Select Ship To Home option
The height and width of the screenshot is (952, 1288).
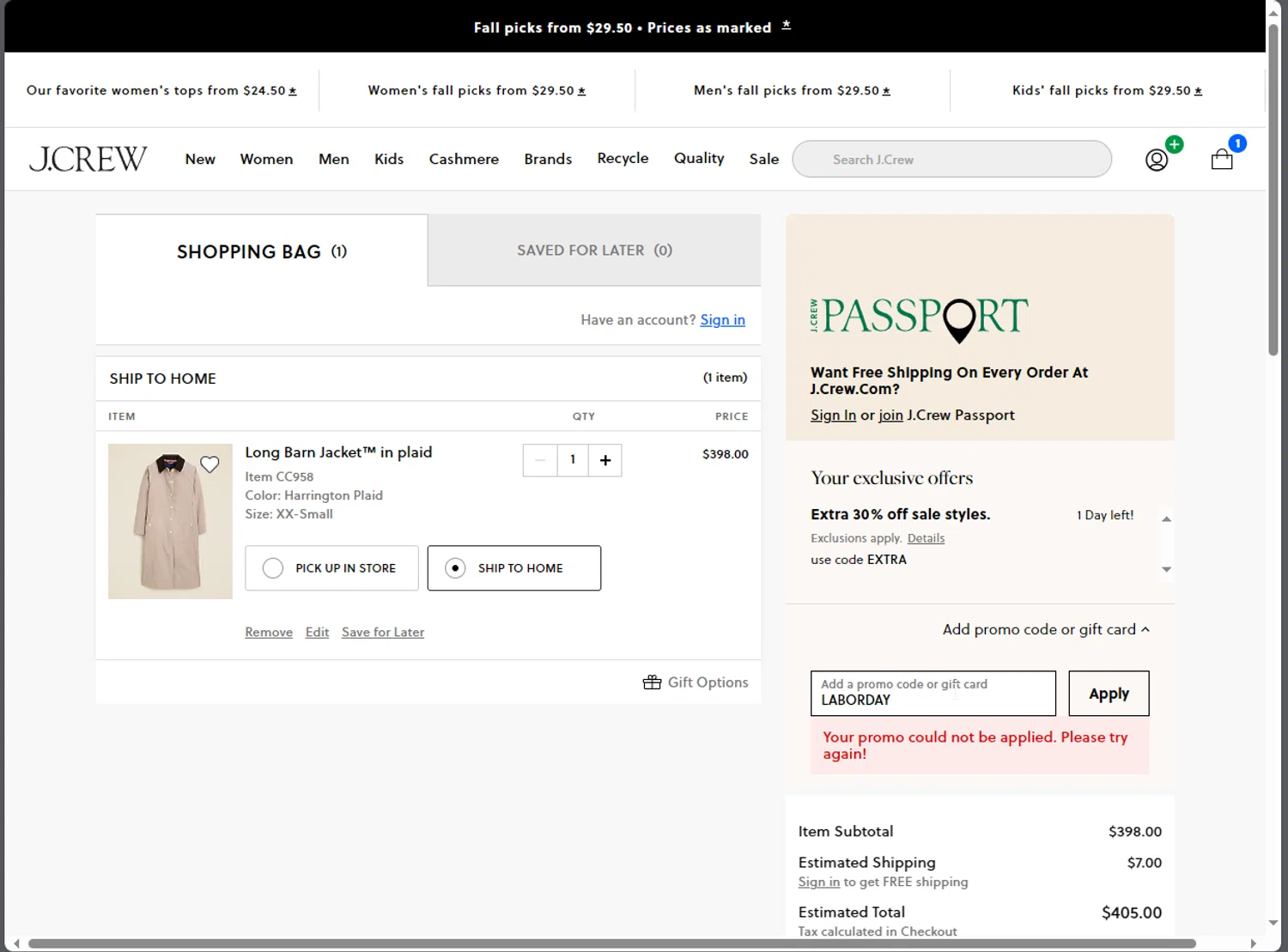point(514,568)
